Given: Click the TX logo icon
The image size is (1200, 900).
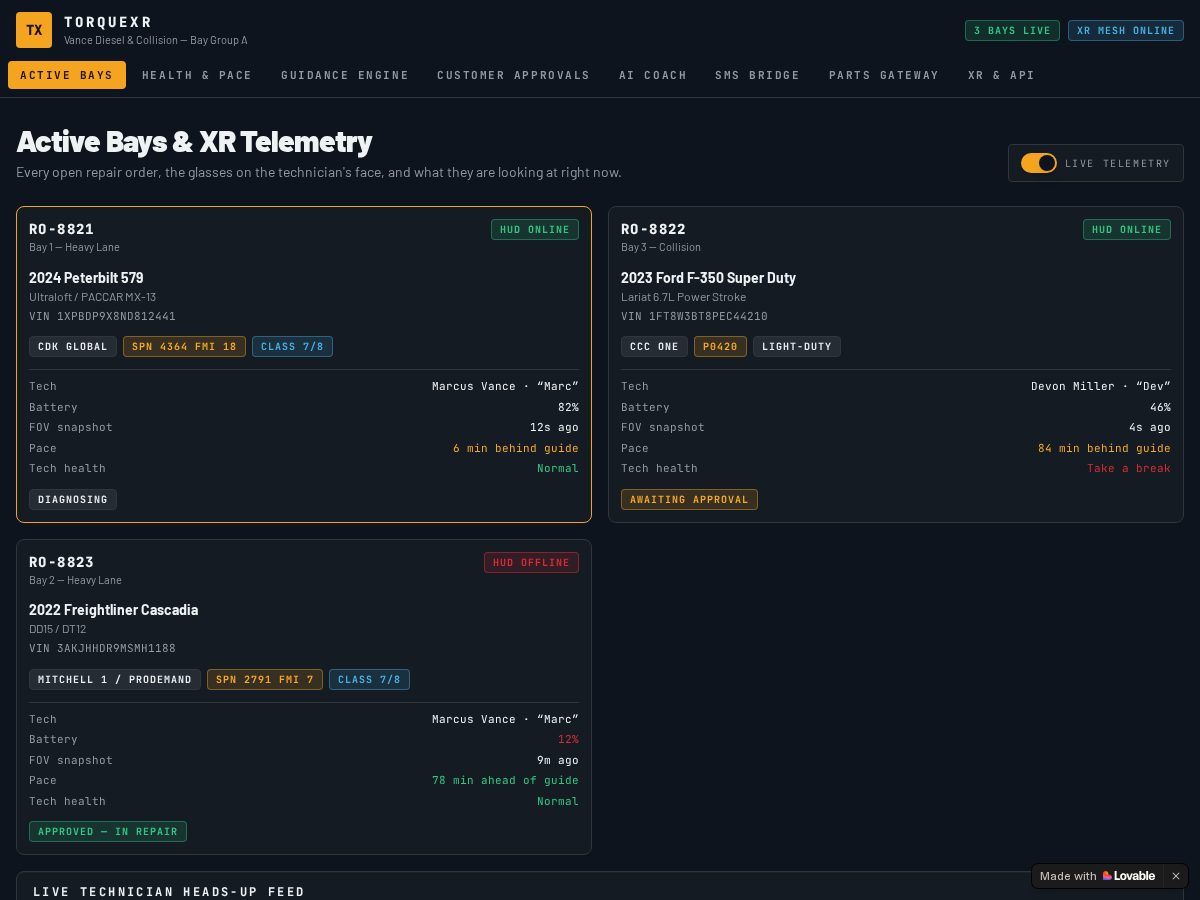Looking at the screenshot, I should 34,30.
